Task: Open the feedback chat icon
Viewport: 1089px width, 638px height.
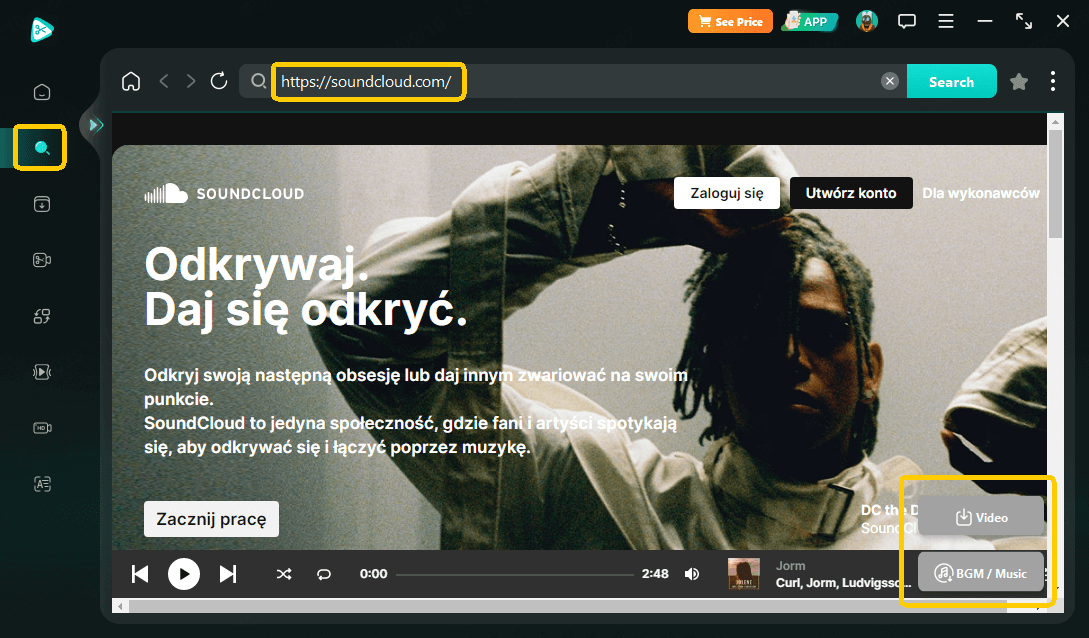Action: click(x=906, y=22)
